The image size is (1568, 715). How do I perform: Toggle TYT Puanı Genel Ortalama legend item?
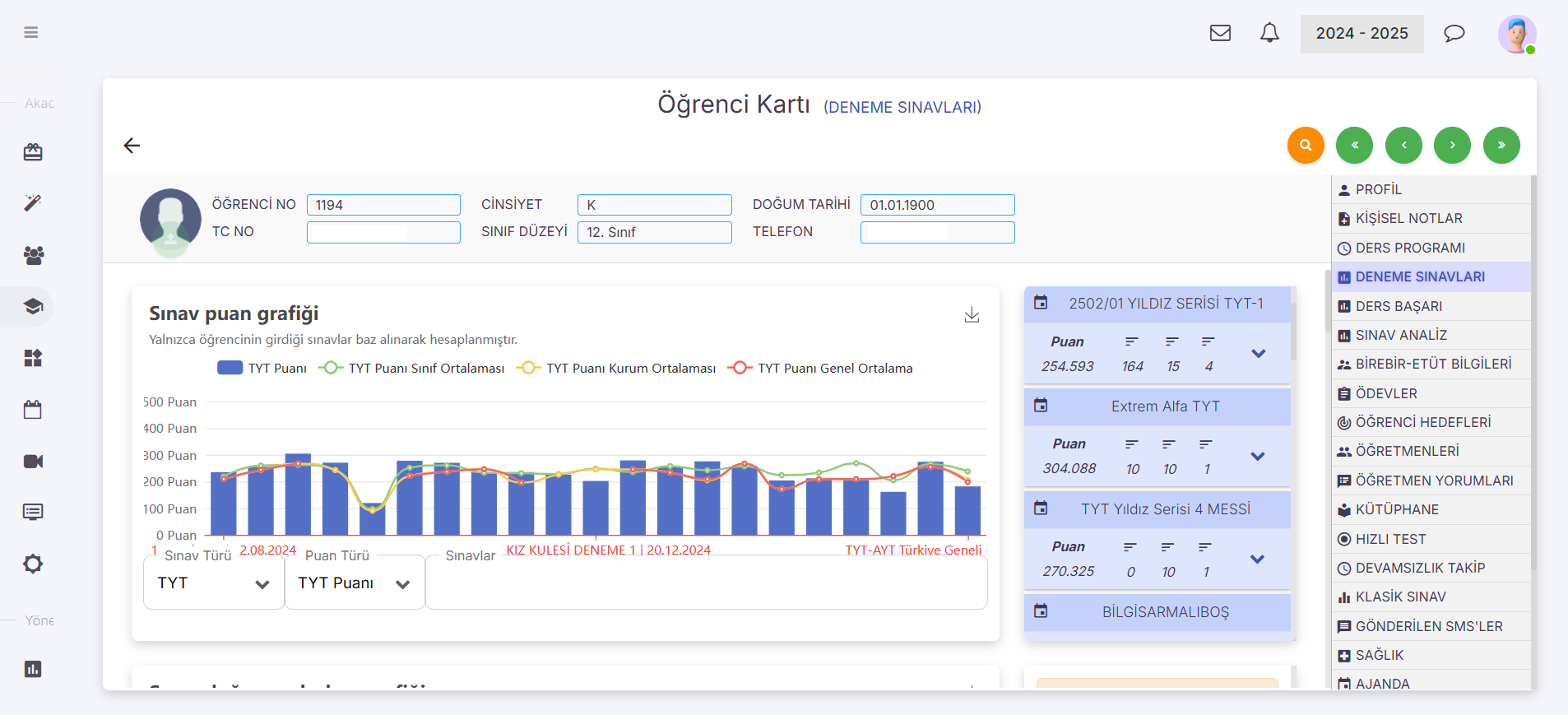(x=821, y=368)
